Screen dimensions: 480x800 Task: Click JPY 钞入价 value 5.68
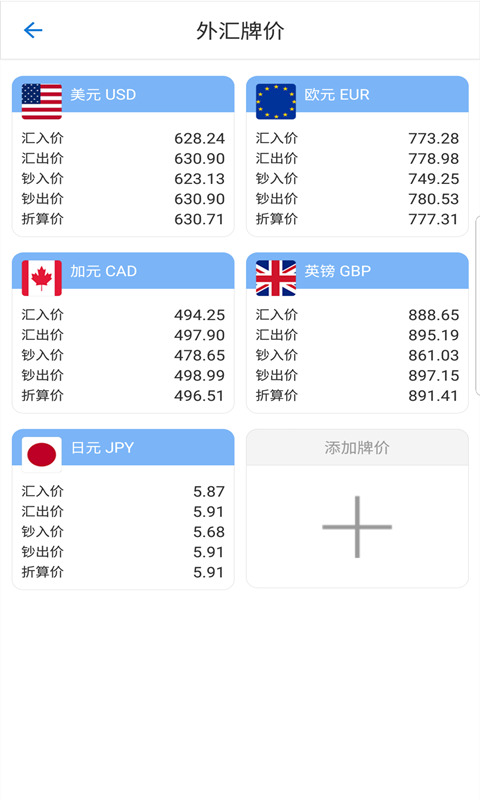pyautogui.click(x=209, y=532)
